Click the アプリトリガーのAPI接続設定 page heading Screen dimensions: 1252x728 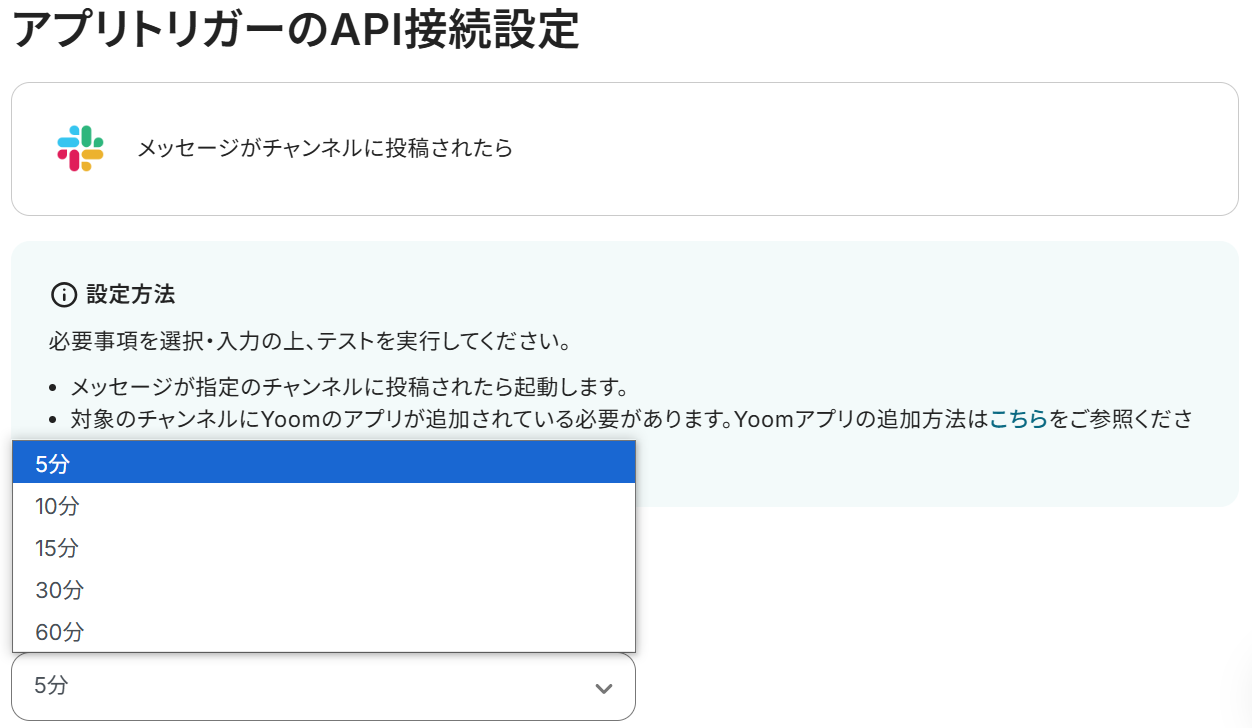coord(295,30)
